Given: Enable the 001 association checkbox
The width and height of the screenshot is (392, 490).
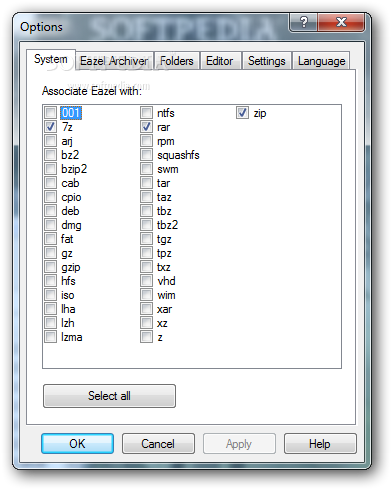Looking at the screenshot, I should (51, 113).
